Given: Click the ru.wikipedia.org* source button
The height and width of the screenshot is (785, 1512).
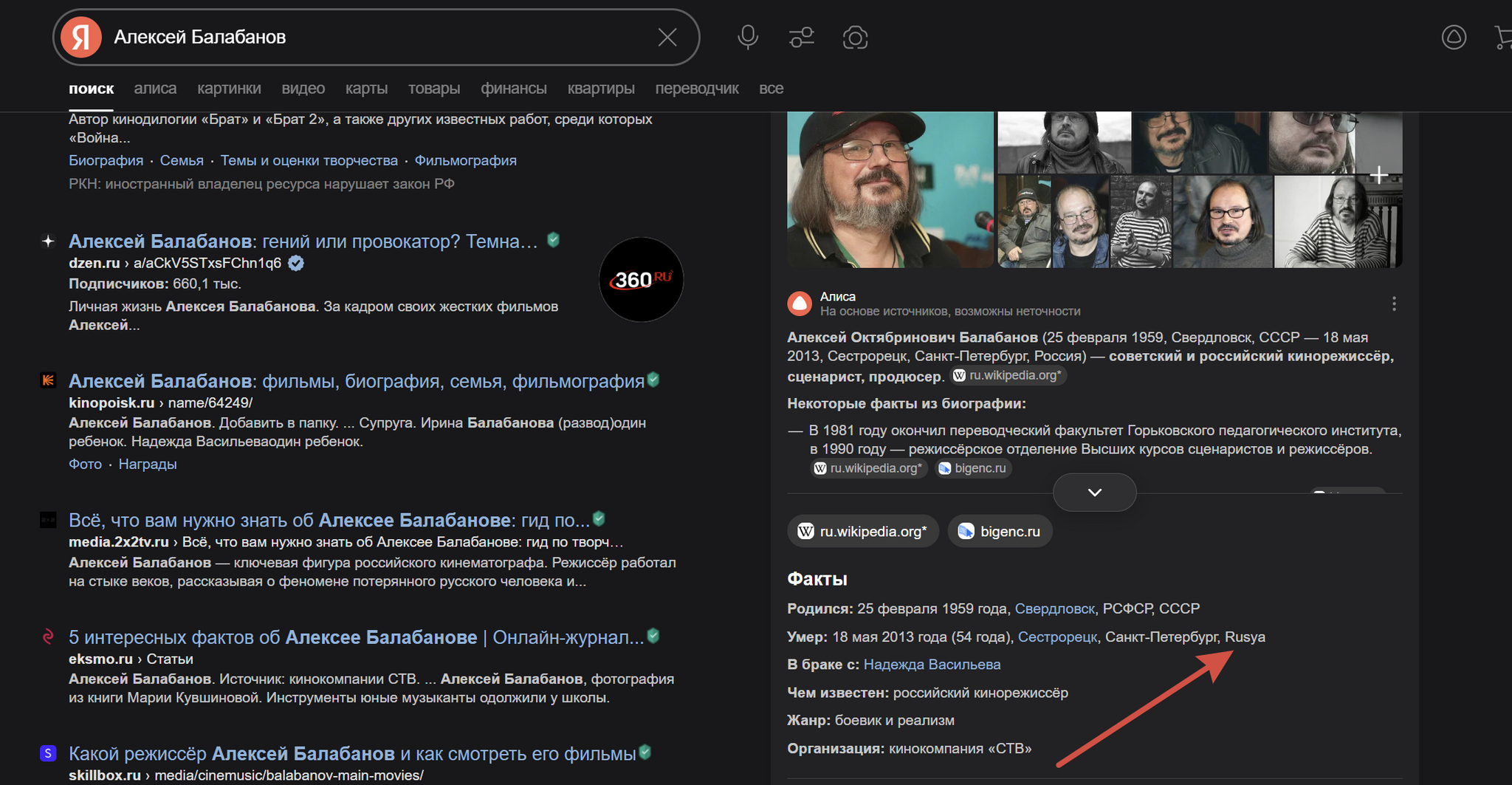Looking at the screenshot, I should click(863, 531).
